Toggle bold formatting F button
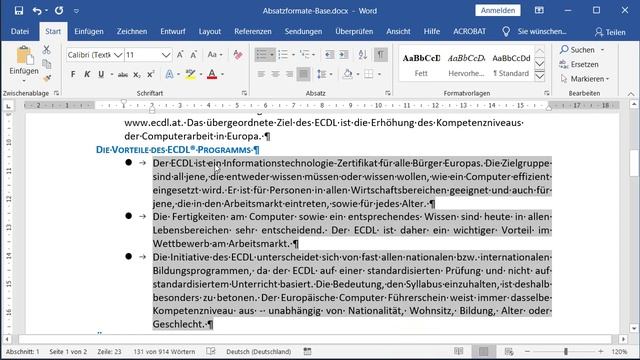 [73, 74]
